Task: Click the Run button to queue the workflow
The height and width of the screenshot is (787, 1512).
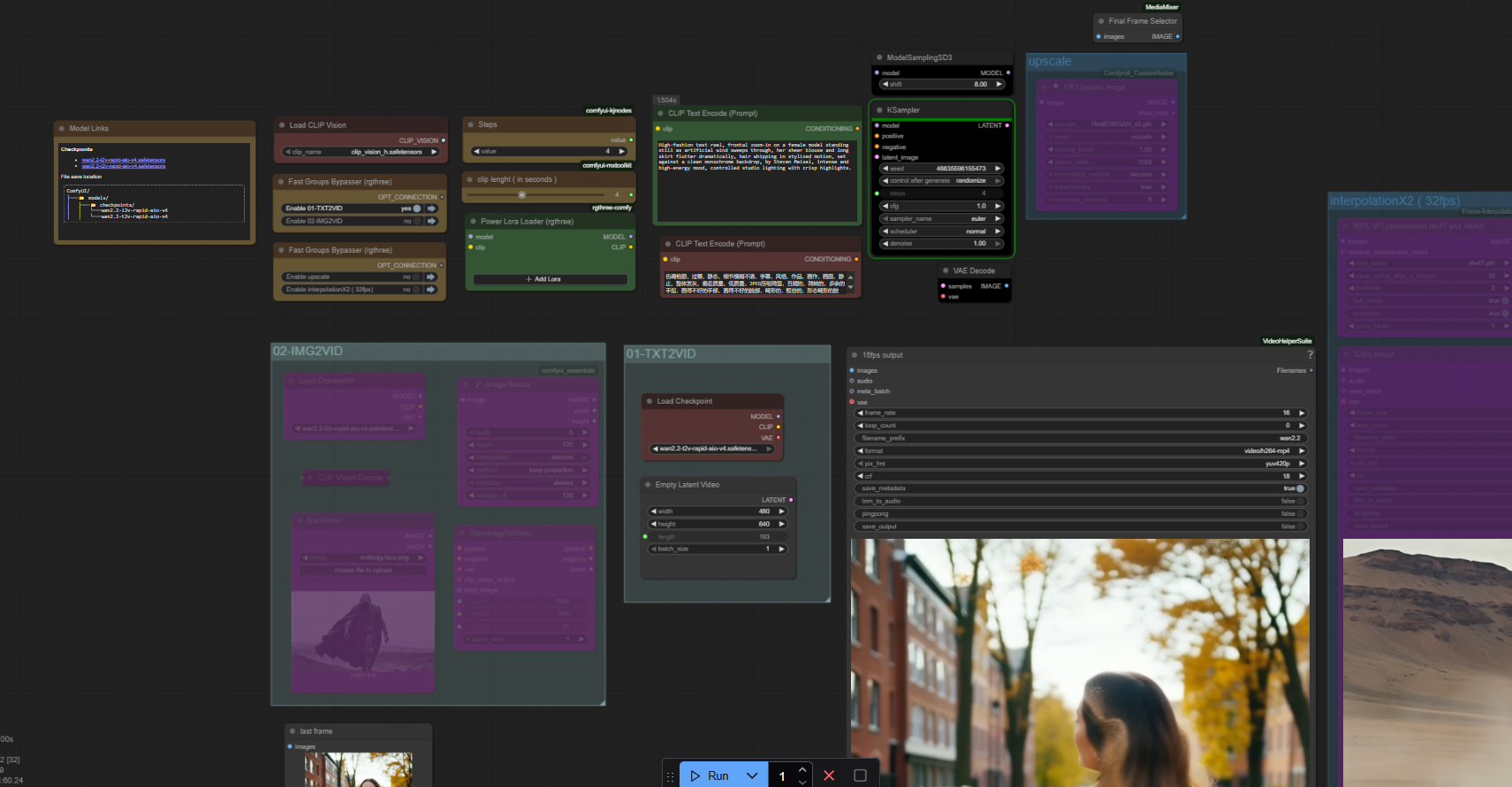Action: tap(710, 776)
